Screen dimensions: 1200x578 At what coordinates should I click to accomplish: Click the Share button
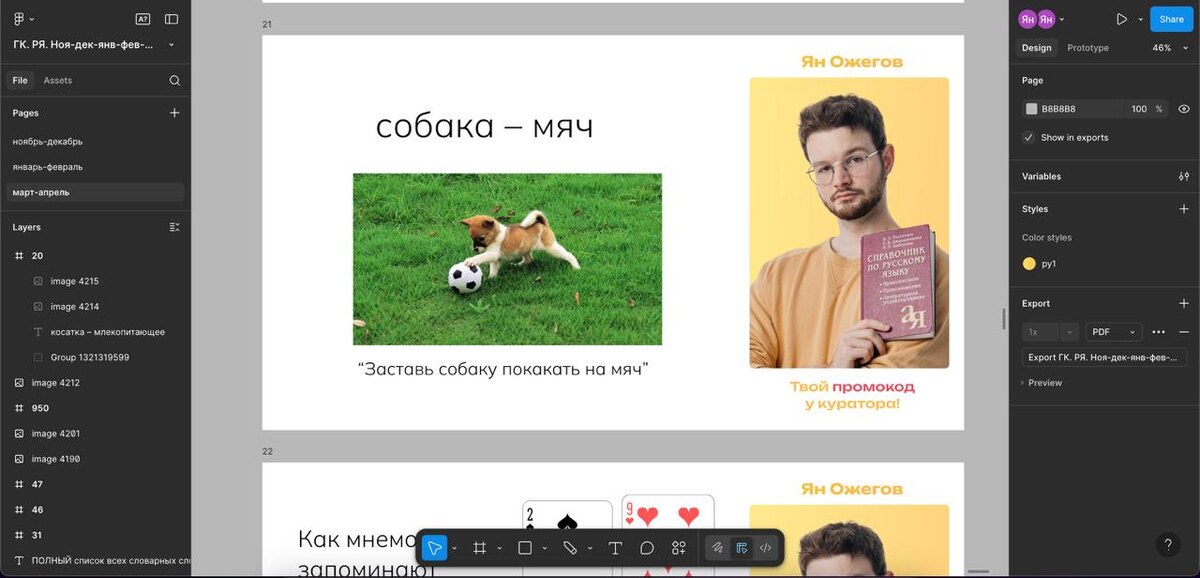(x=1171, y=19)
